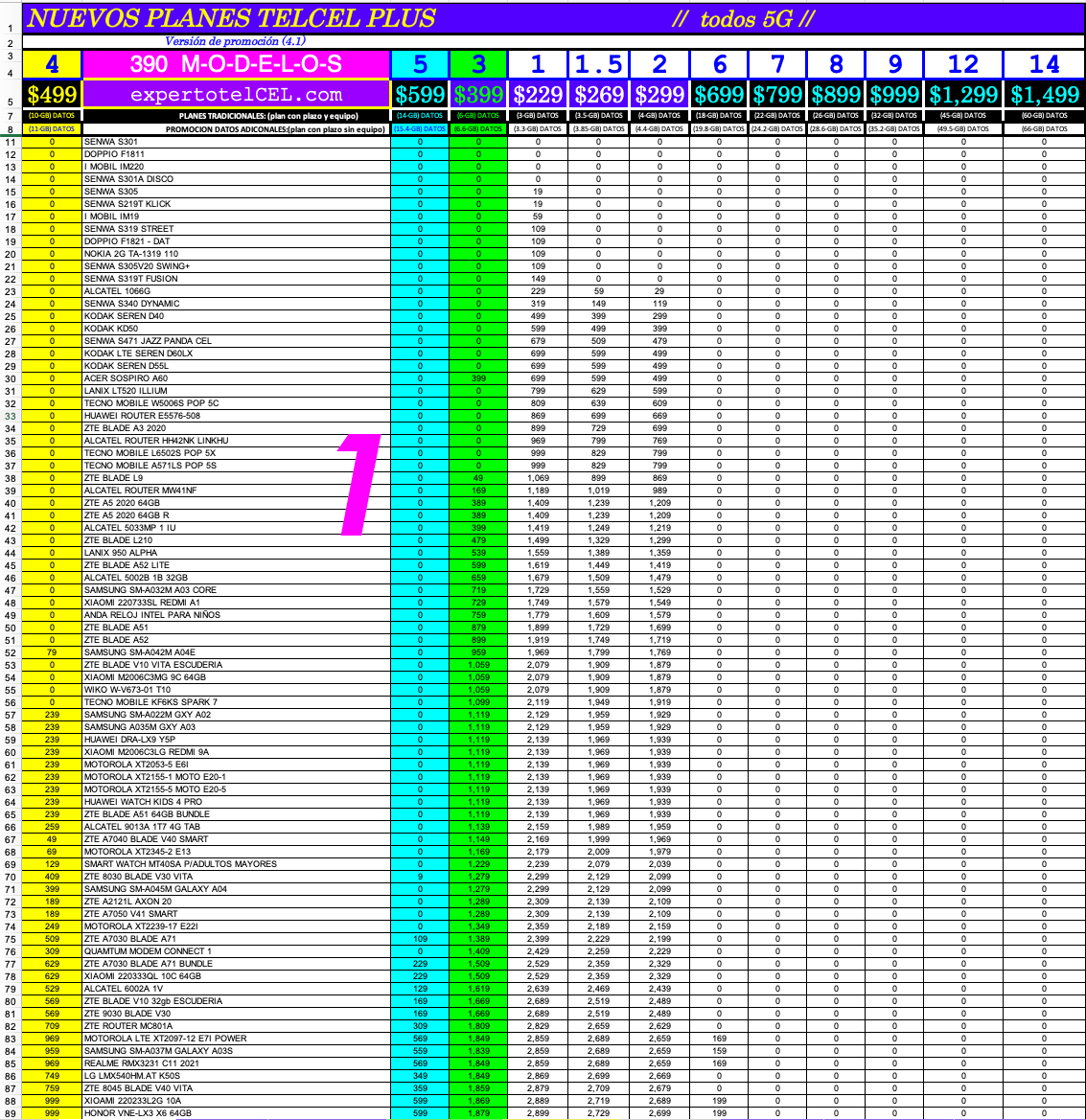1086x1120 pixels.
Task: Click the PROMOCION DATOS ADICONALES label cell
Action: pyautogui.click(x=236, y=129)
